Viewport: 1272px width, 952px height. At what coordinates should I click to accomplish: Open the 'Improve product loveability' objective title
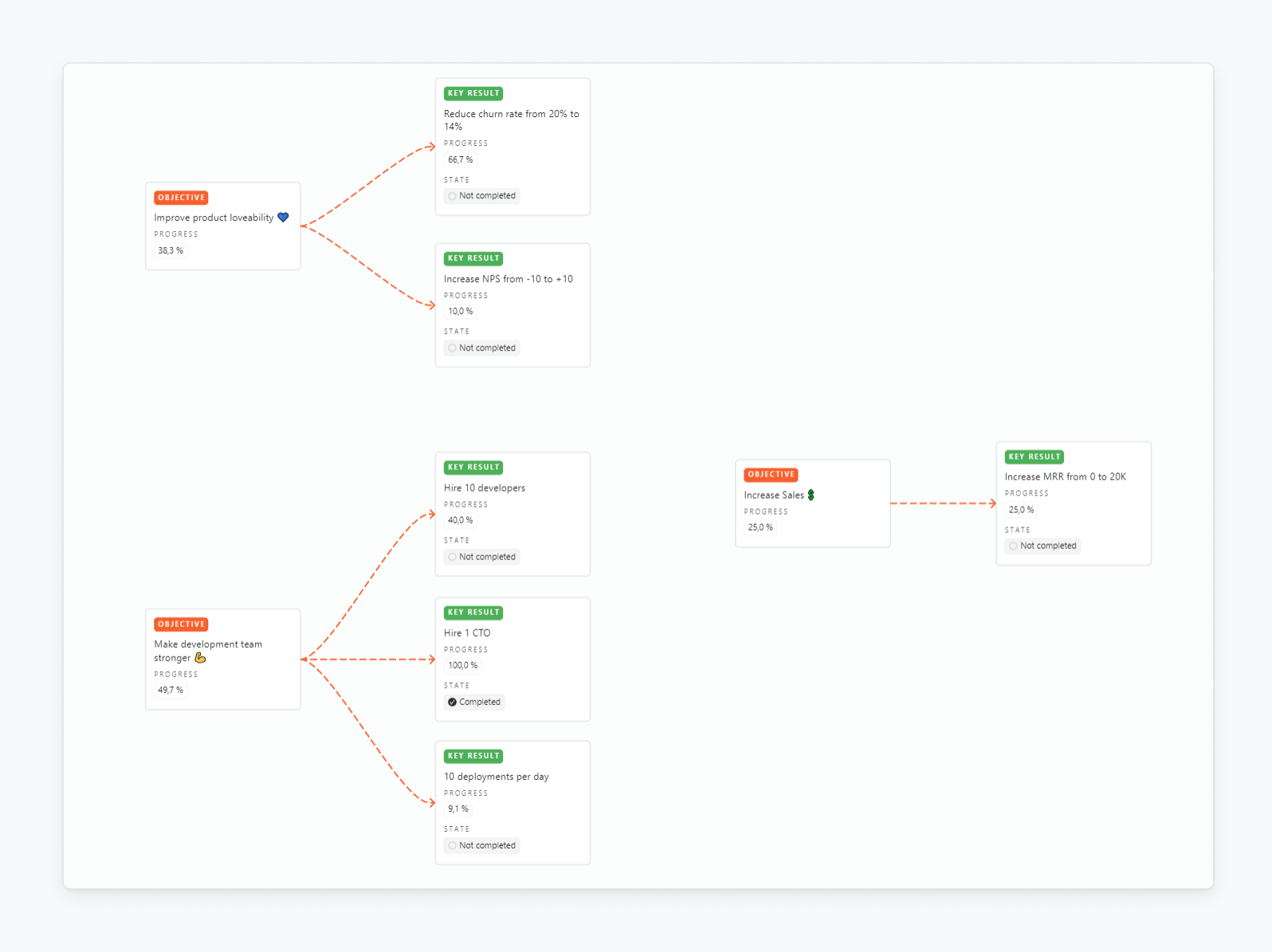[214, 218]
